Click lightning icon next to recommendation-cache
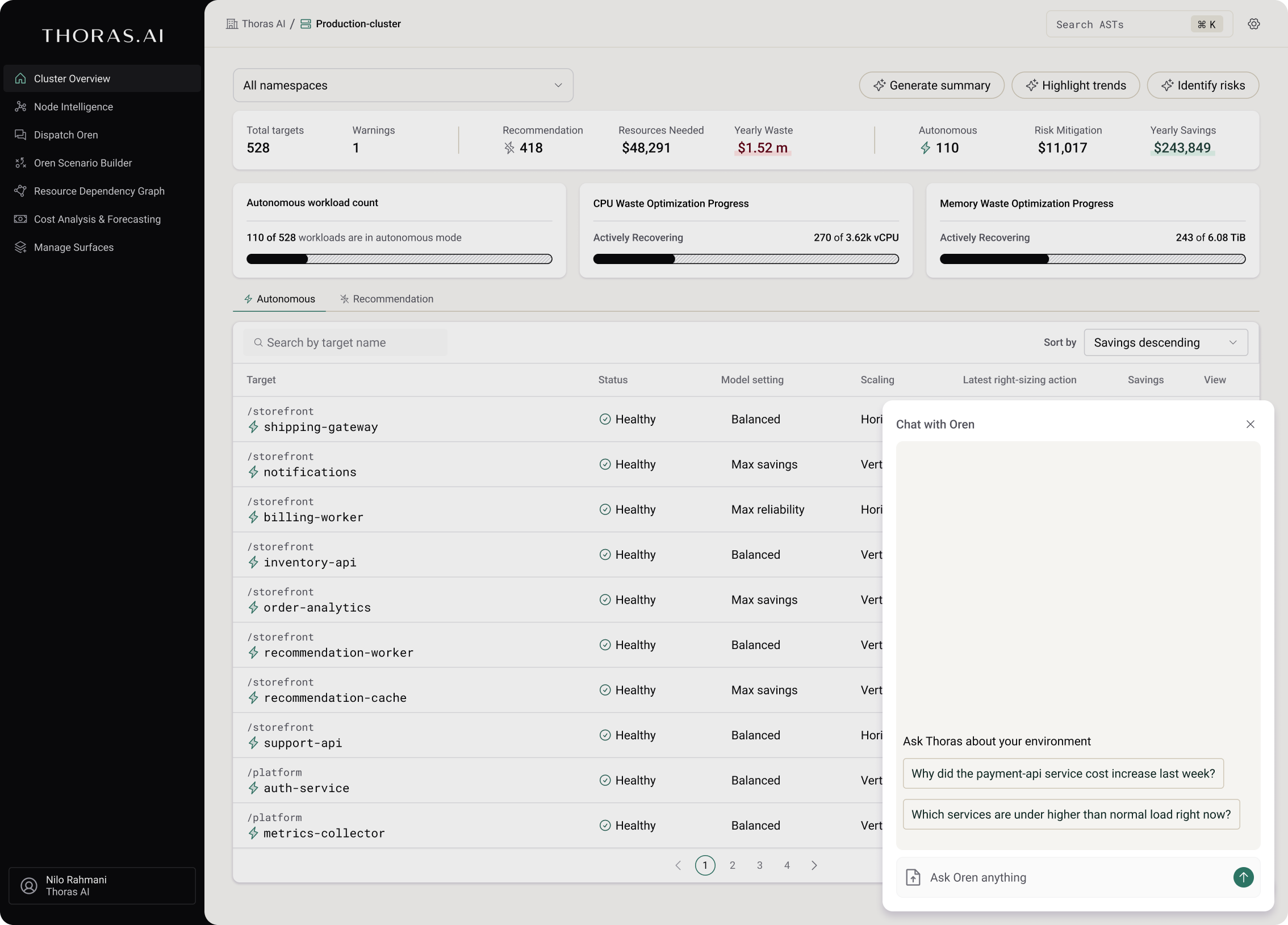The width and height of the screenshot is (1288, 925). [x=253, y=698]
